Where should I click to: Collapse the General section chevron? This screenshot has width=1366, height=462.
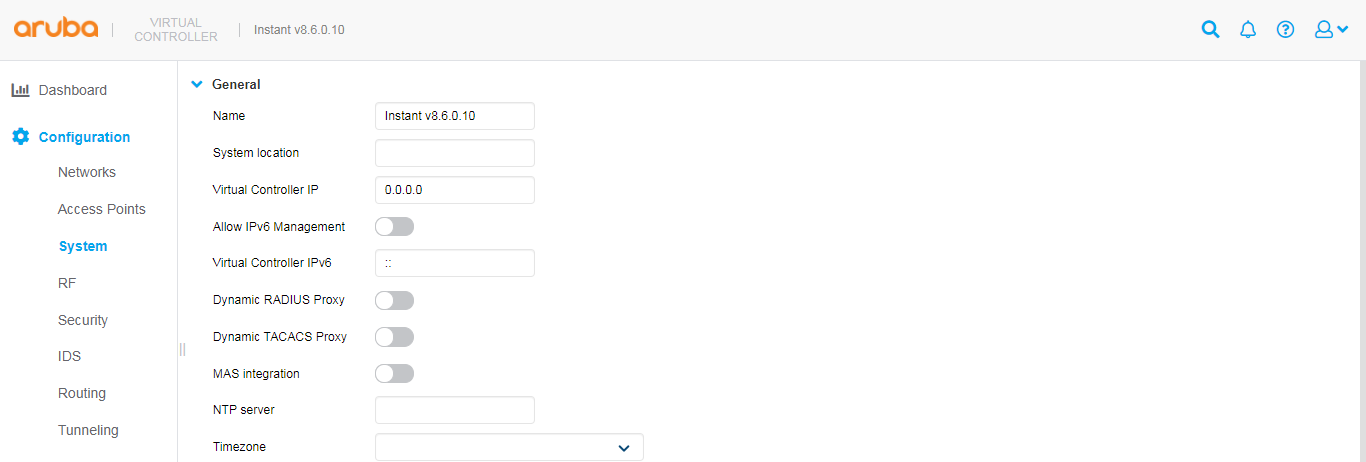[x=197, y=85]
